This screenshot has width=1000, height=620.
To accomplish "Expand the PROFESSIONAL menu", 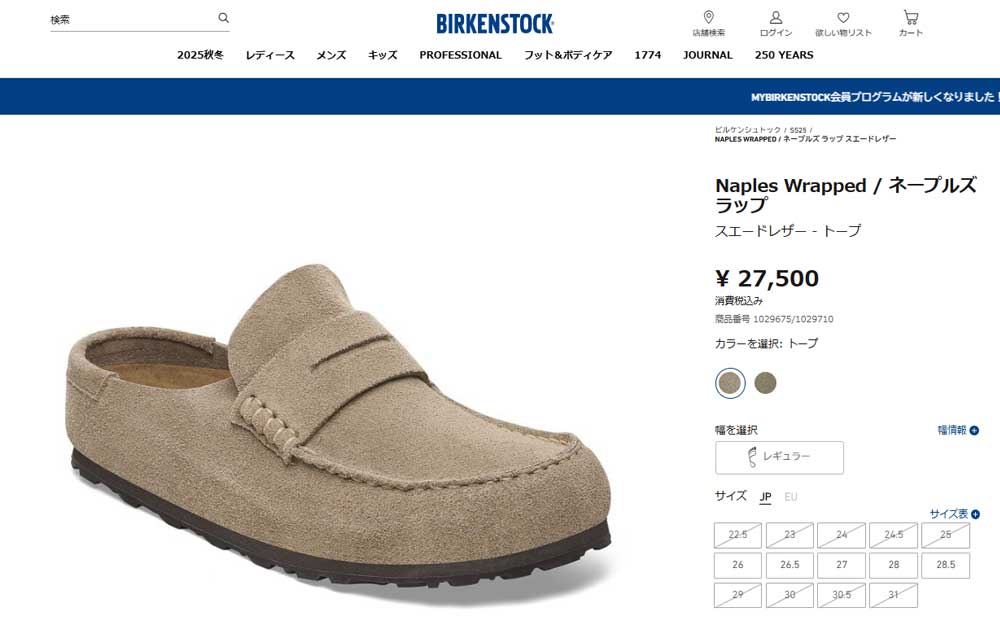I will point(460,55).
